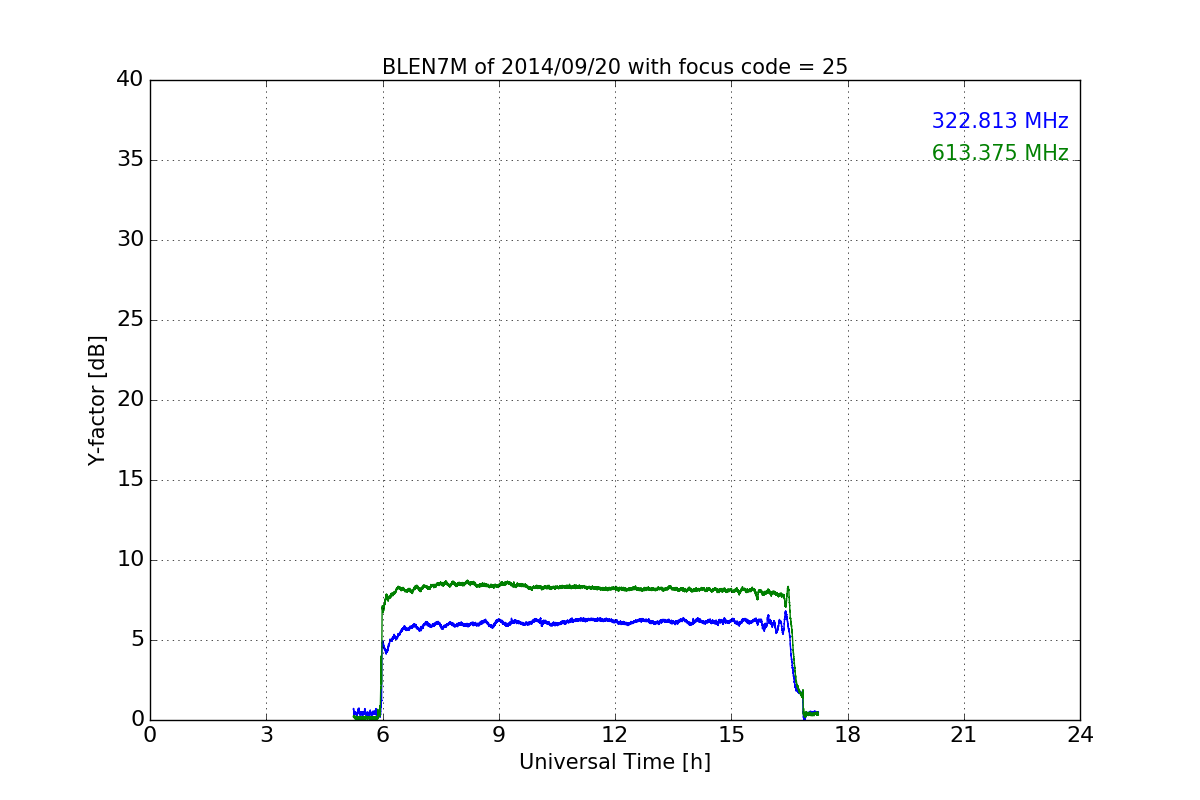Click the y-axis tick label 35

pyautogui.click(x=130, y=160)
